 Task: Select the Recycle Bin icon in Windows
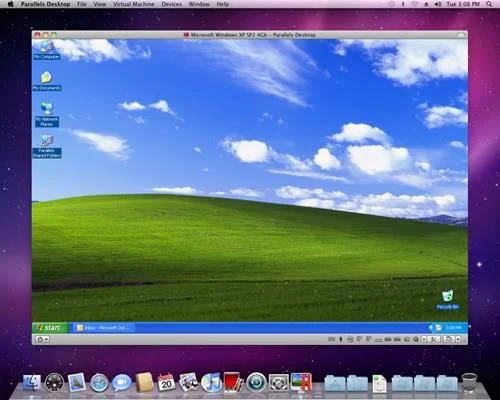448,299
